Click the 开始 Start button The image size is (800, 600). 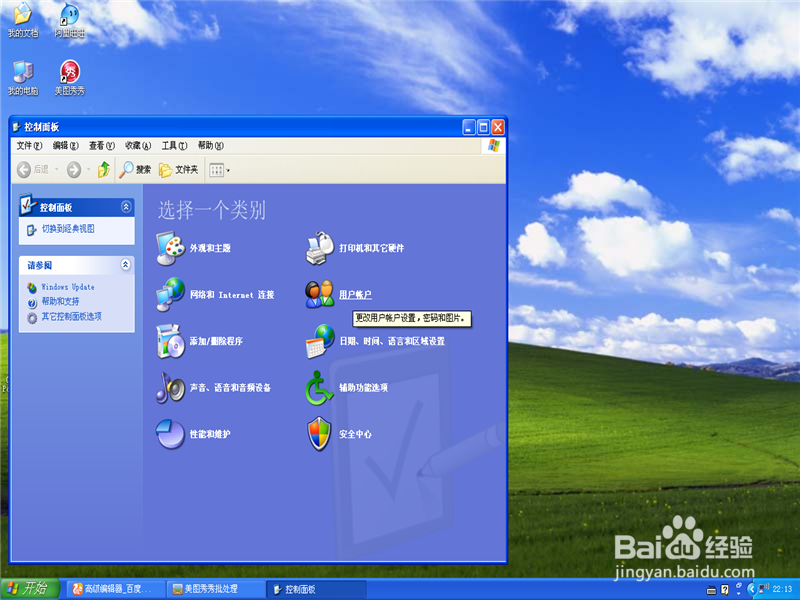29,589
